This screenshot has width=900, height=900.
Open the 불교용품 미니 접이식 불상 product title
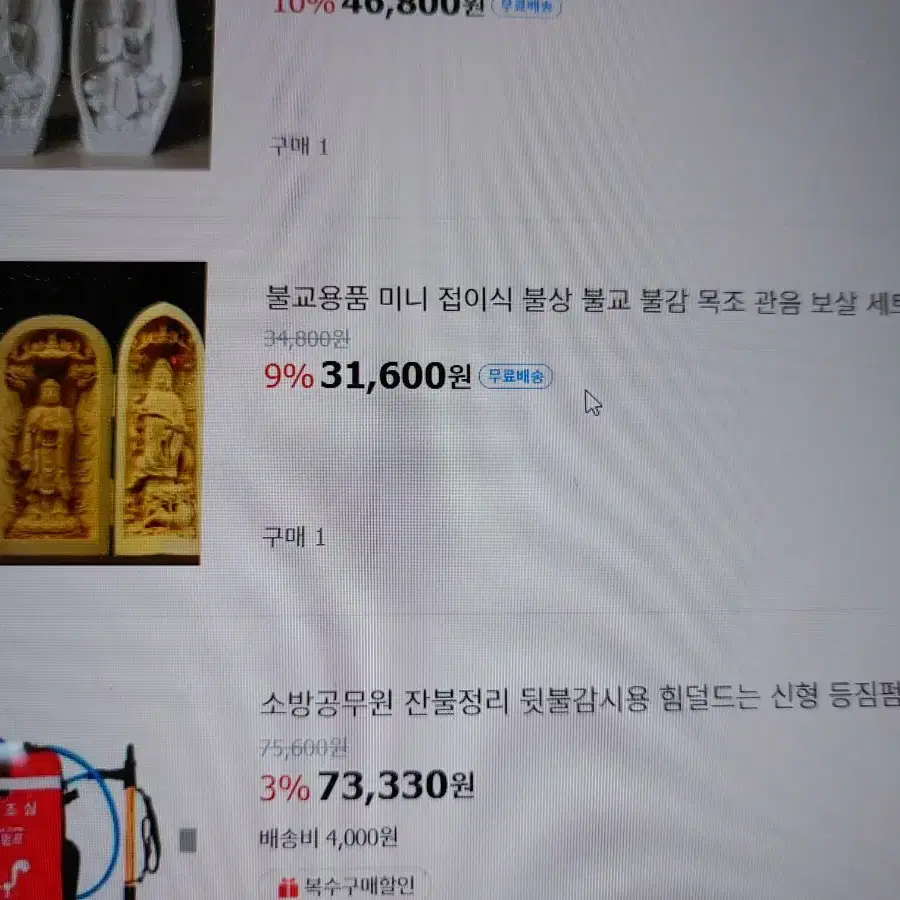click(x=583, y=300)
